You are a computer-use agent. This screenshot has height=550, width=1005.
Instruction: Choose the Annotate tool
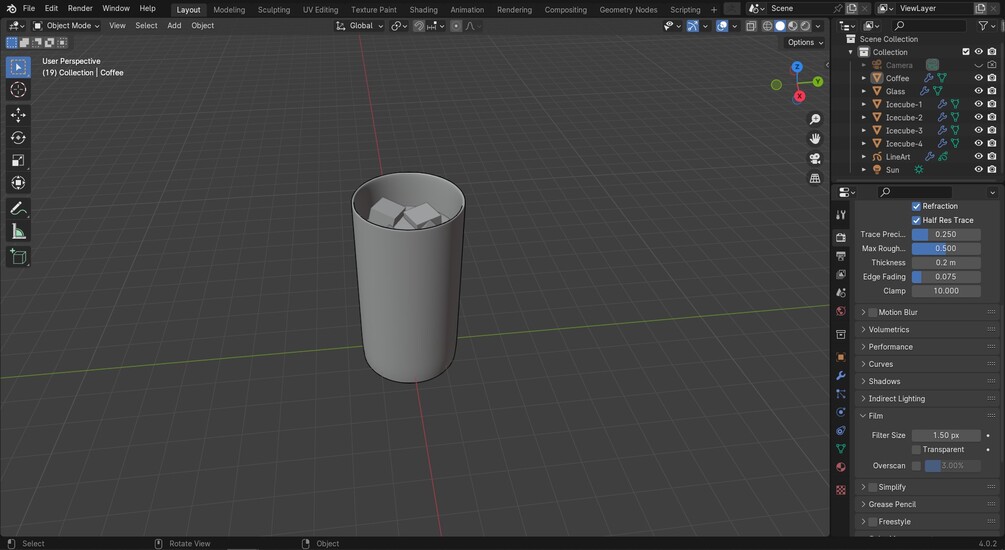pos(18,208)
